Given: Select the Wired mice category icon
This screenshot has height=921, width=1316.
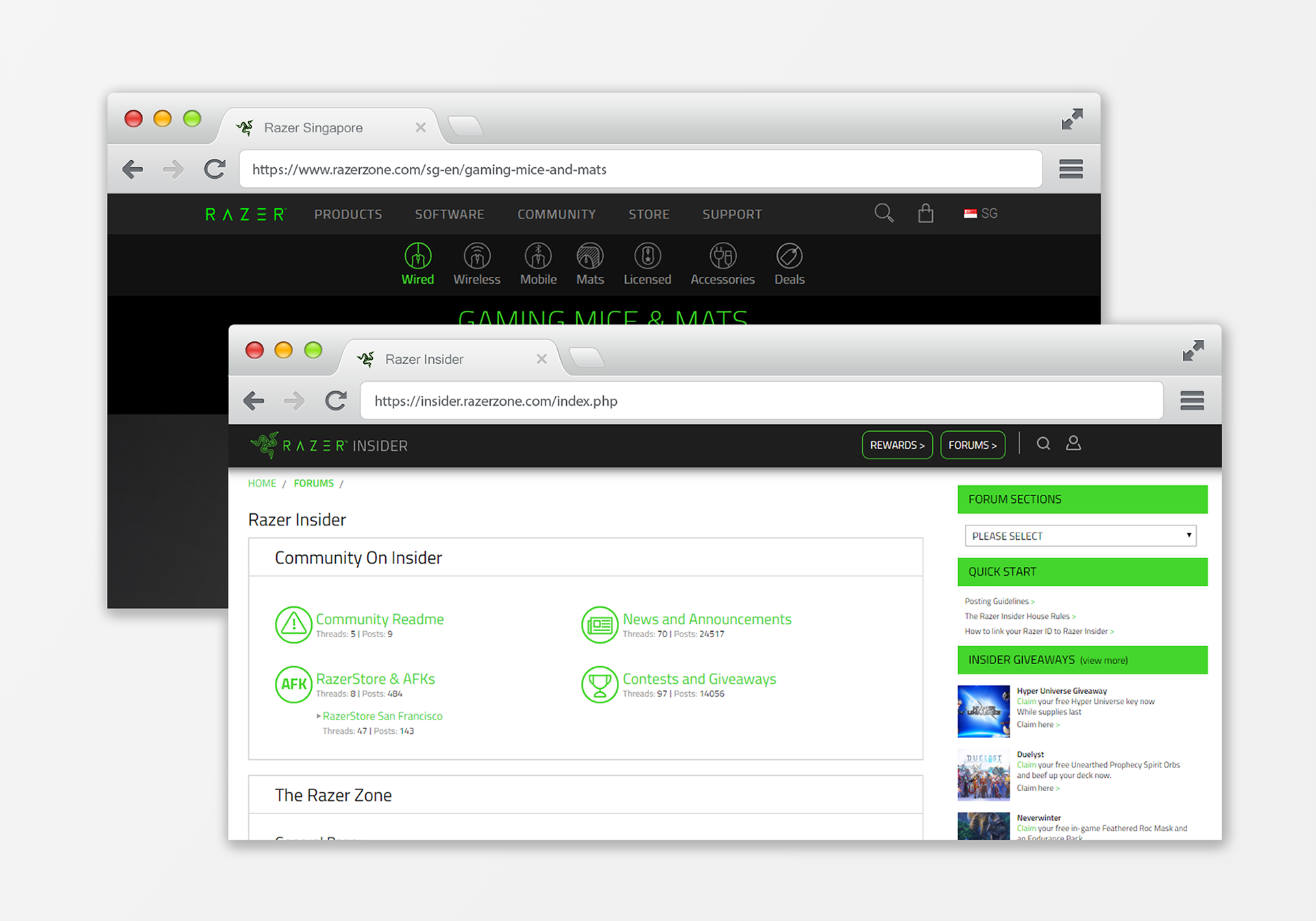Looking at the screenshot, I should click(417, 256).
